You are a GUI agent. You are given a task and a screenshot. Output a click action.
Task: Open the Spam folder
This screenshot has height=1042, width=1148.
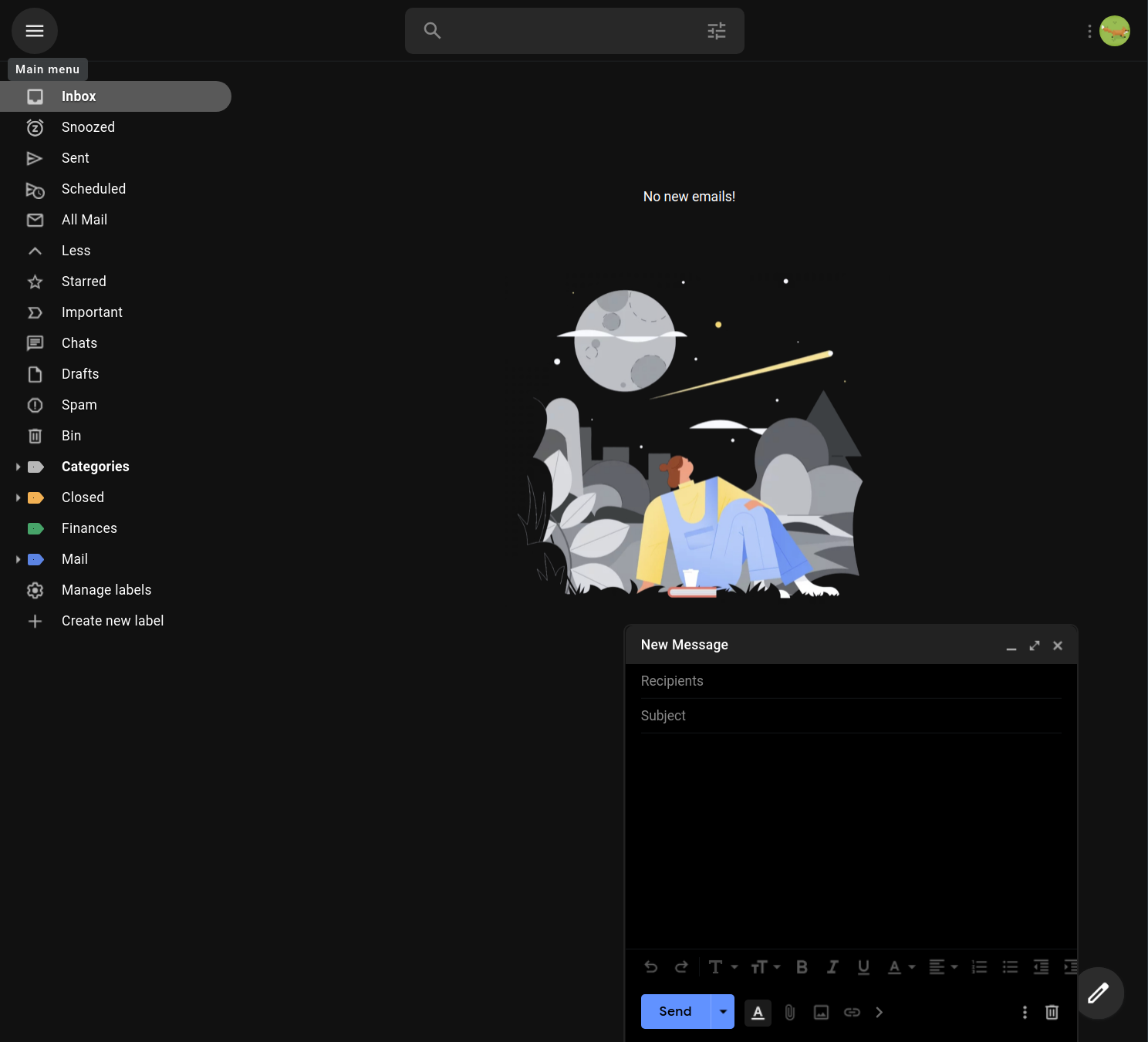pos(116,405)
